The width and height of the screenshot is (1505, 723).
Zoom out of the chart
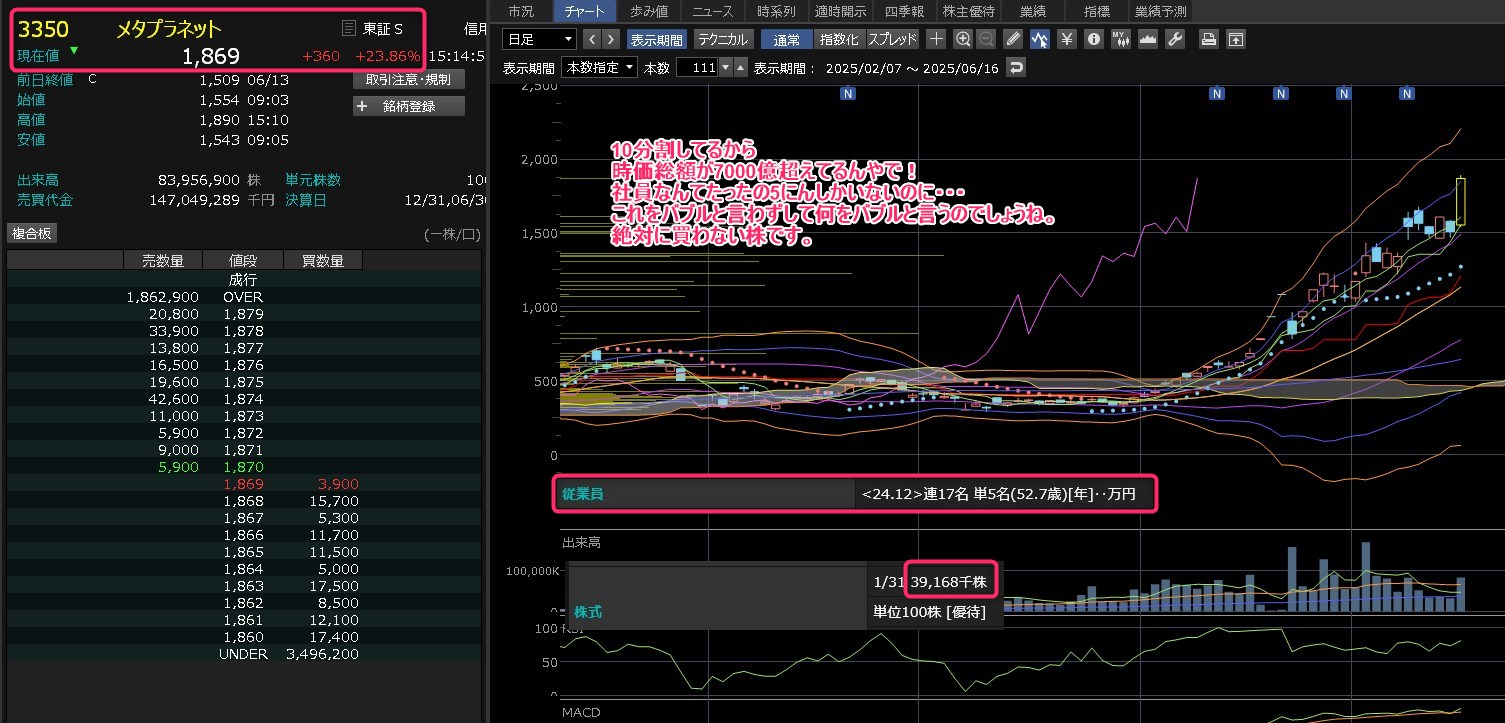tap(986, 40)
